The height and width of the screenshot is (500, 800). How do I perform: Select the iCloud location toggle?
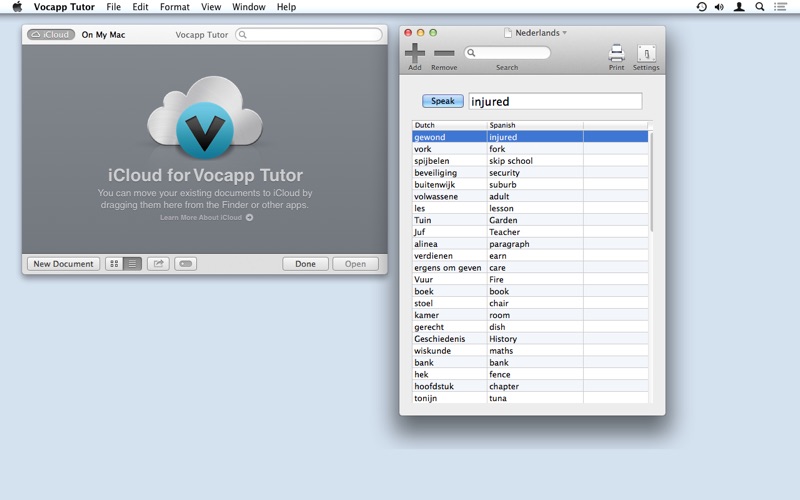[51, 35]
